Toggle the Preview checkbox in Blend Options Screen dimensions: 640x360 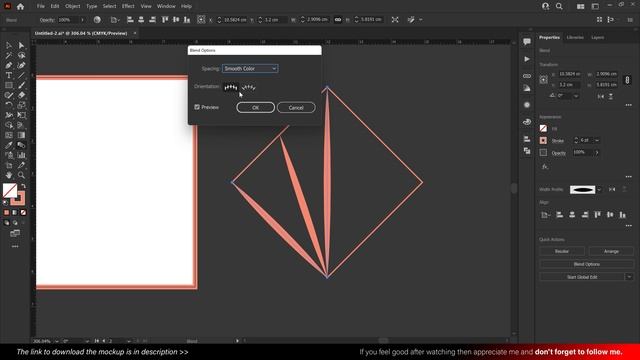click(x=197, y=107)
